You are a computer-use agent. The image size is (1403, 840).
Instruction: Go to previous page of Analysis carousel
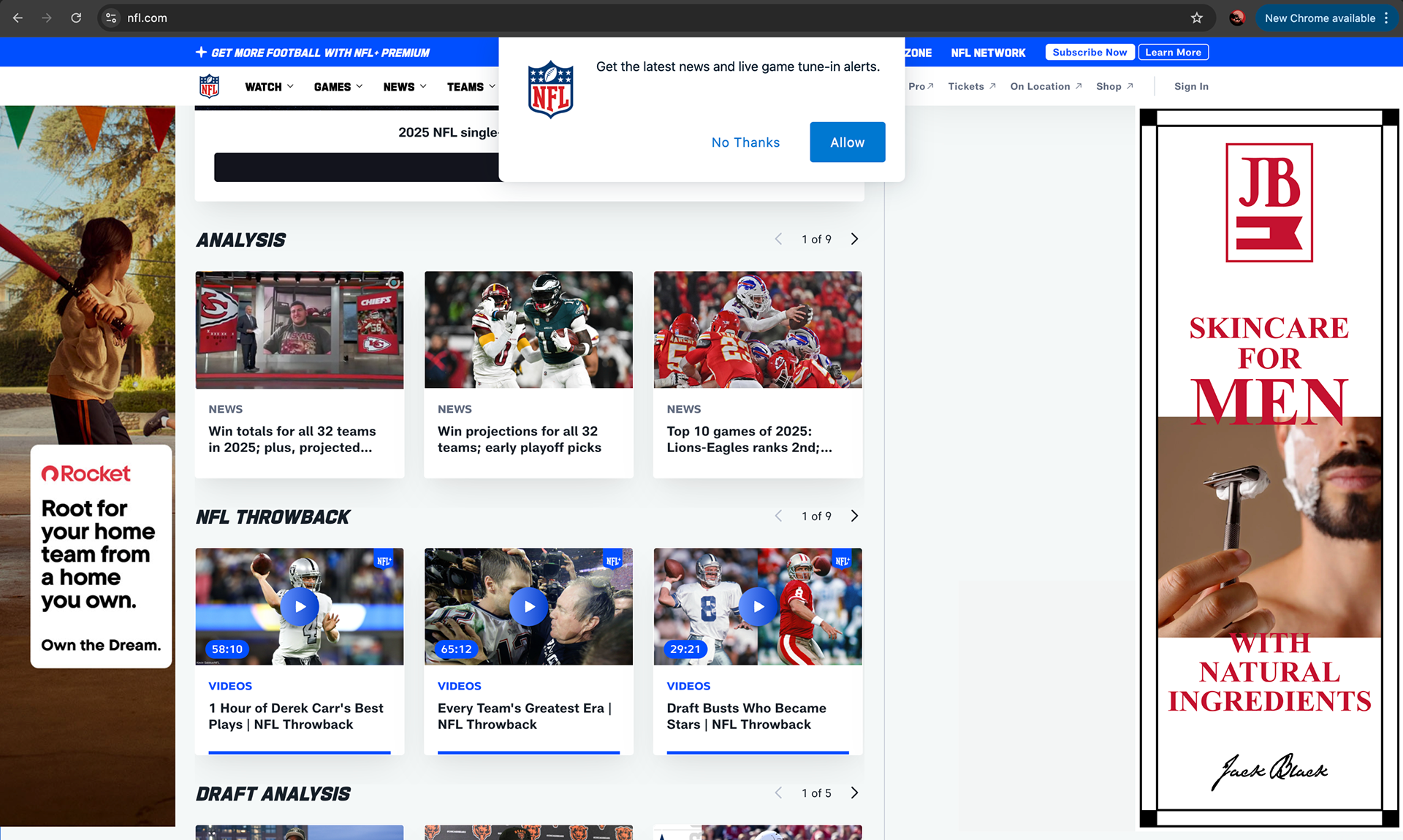coord(778,239)
